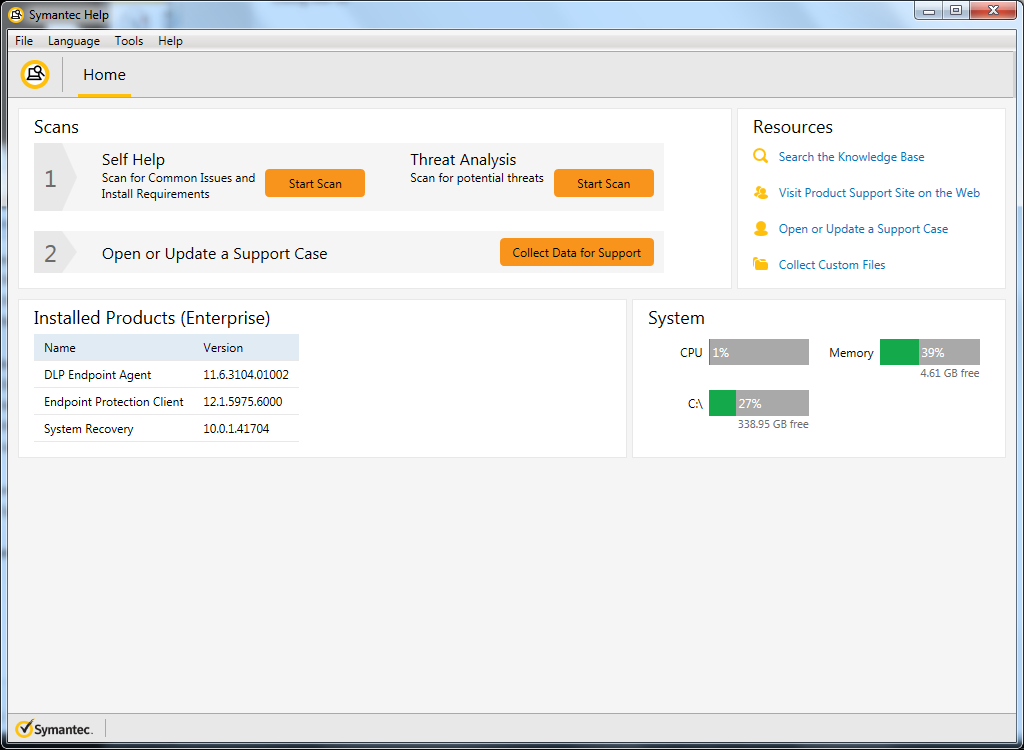The width and height of the screenshot is (1024, 750).
Task: Click the title bar Symantec Help app icon
Action: point(16,14)
